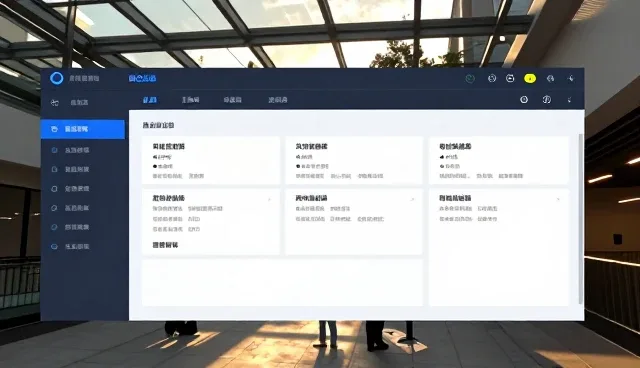The image size is (640, 368).
Task: Click the vertical scrollbar of content panel
Action: (x=581, y=218)
